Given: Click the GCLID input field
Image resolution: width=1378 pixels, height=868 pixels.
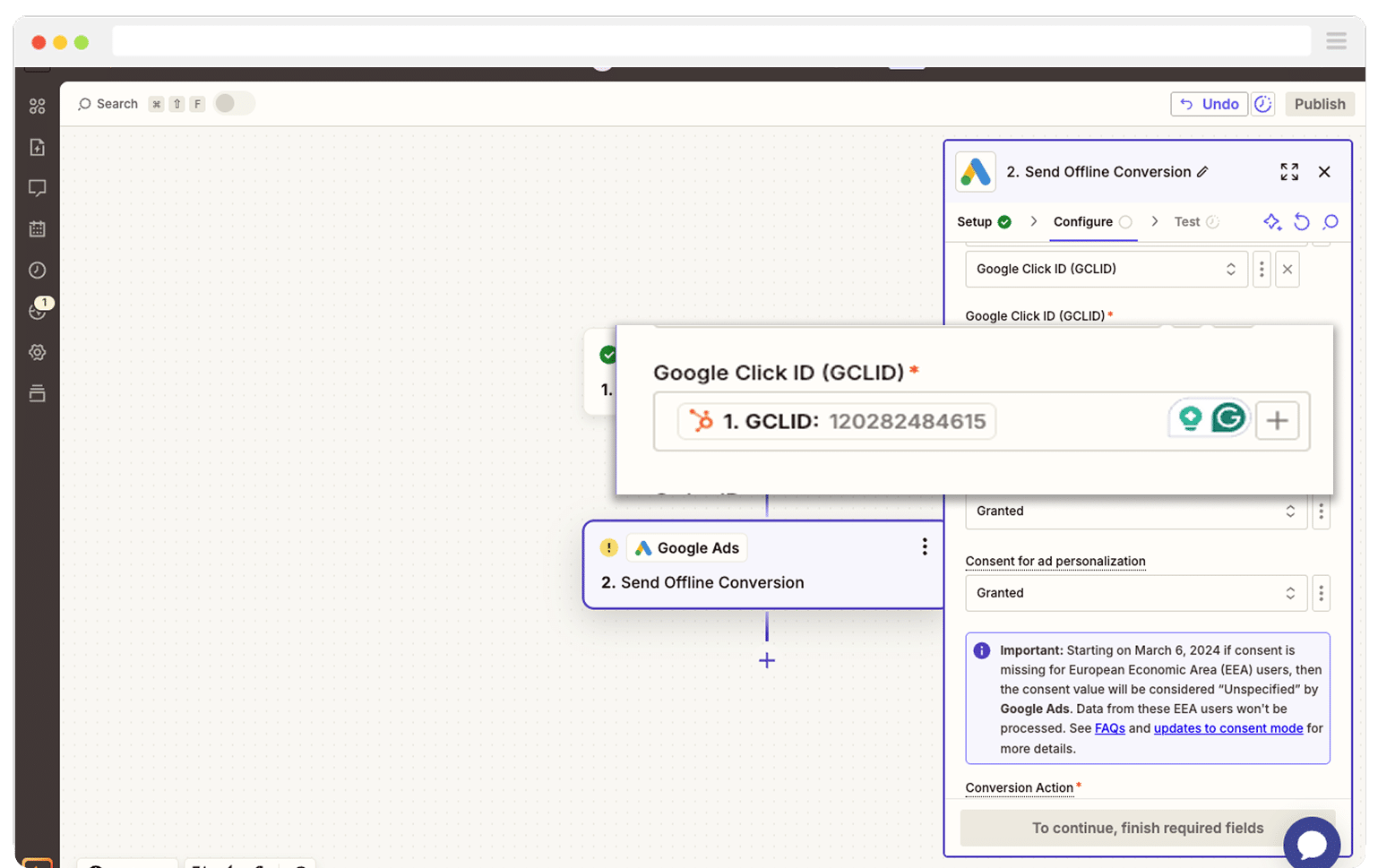Looking at the screenshot, I should point(982,421).
